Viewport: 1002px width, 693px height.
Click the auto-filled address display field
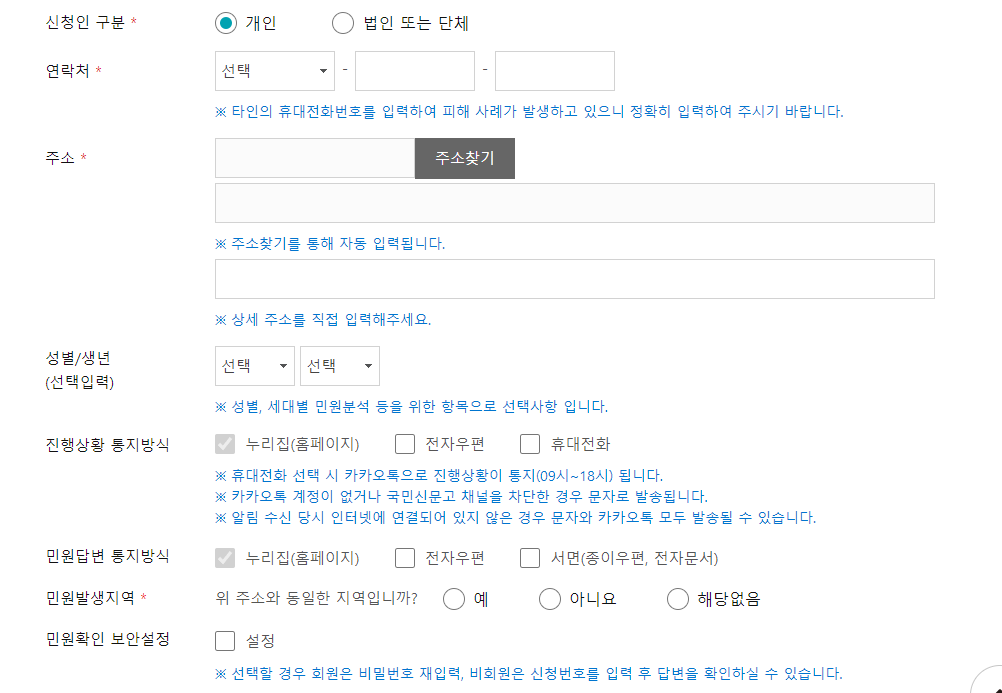[575, 202]
